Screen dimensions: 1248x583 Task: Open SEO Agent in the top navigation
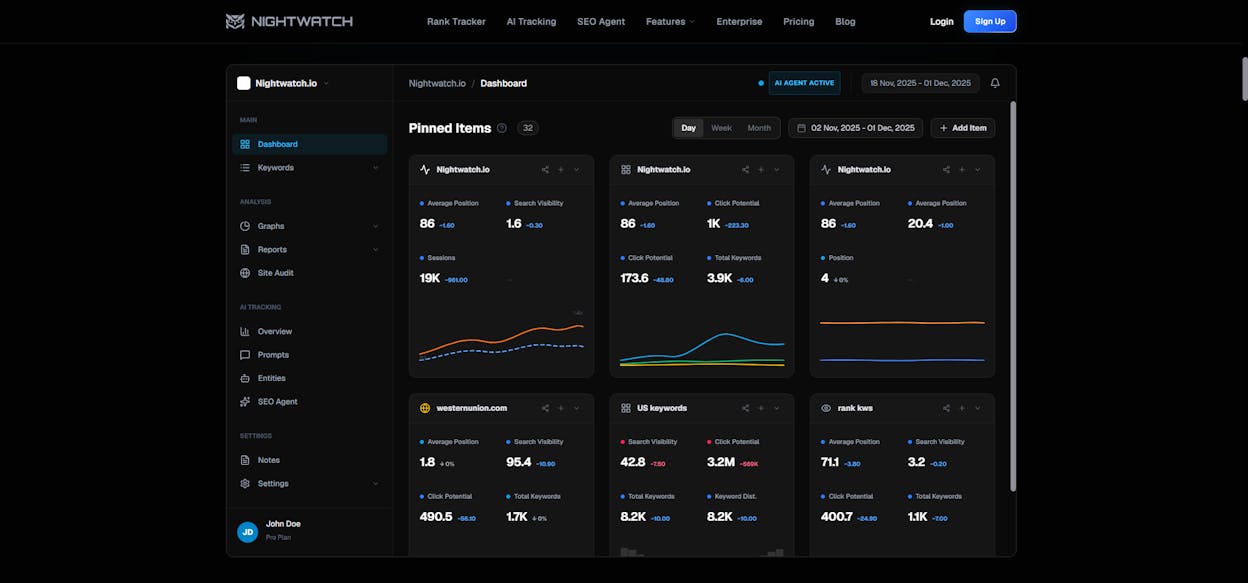coord(601,21)
